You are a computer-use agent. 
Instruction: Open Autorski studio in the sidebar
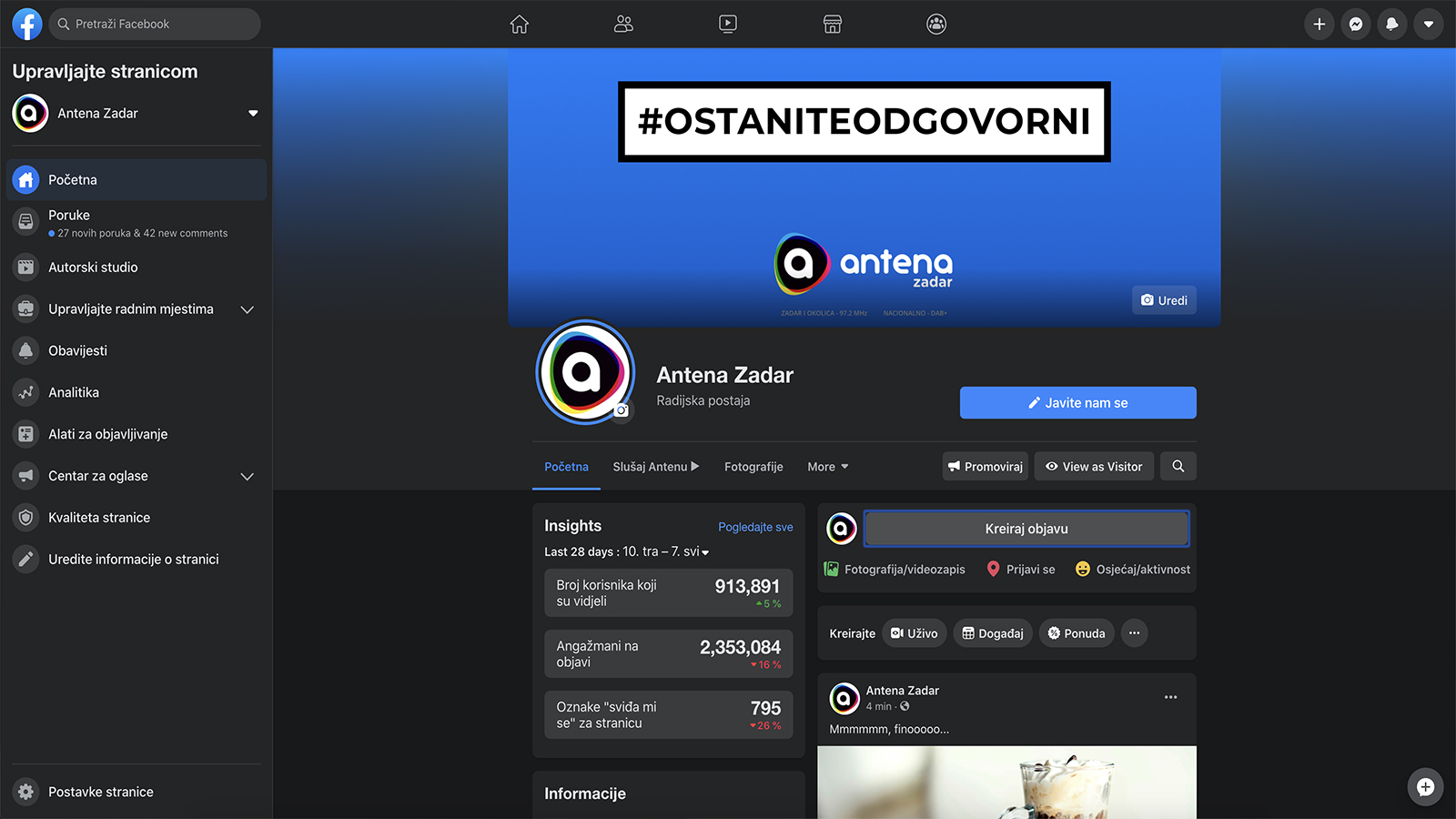pos(136,268)
